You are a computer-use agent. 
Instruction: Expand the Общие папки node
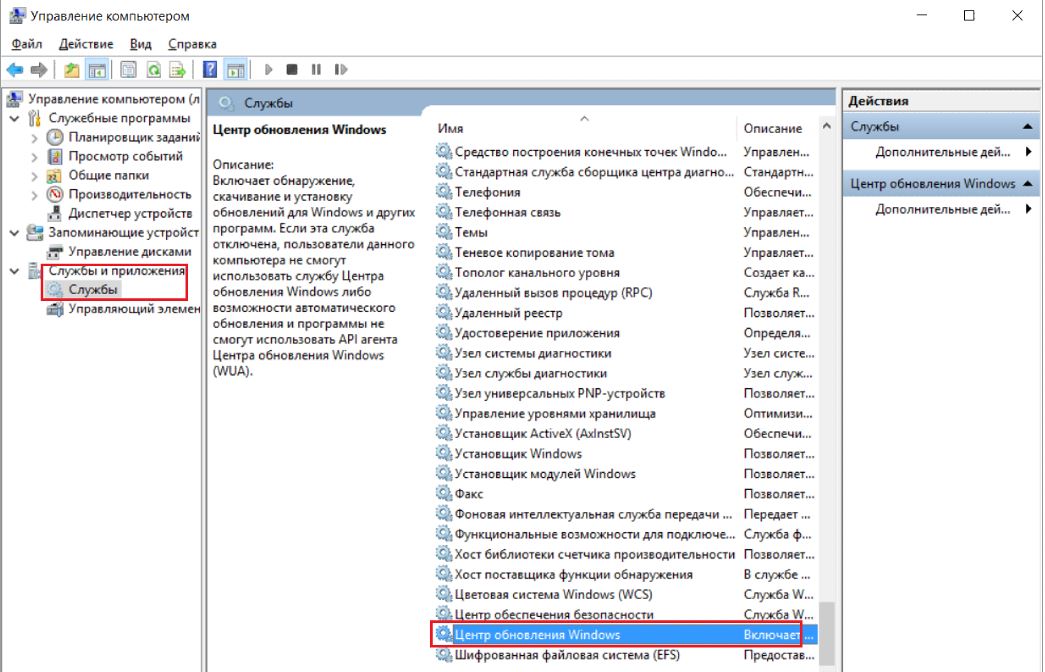34,176
